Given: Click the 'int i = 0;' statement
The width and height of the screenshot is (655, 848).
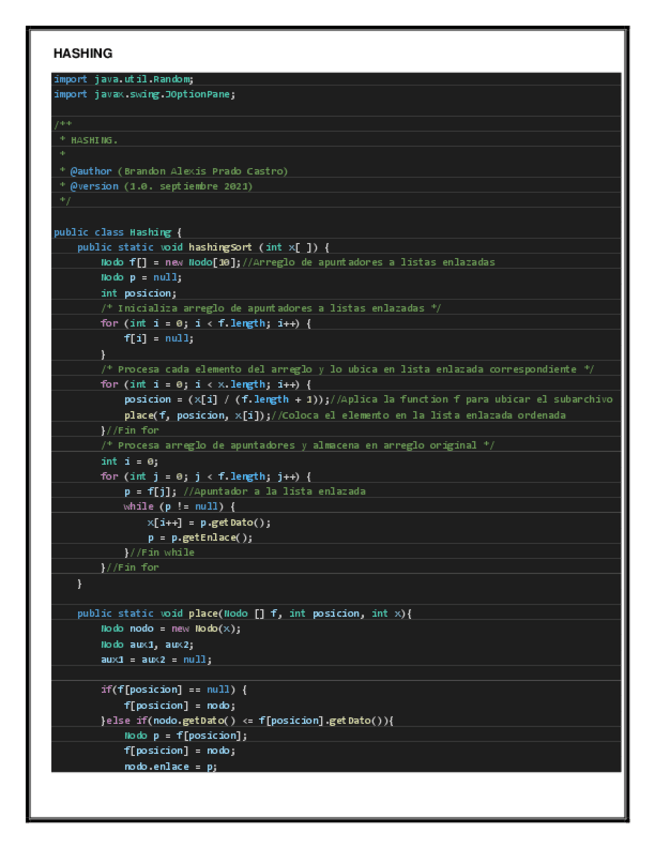Looking at the screenshot, I should 129,461.
